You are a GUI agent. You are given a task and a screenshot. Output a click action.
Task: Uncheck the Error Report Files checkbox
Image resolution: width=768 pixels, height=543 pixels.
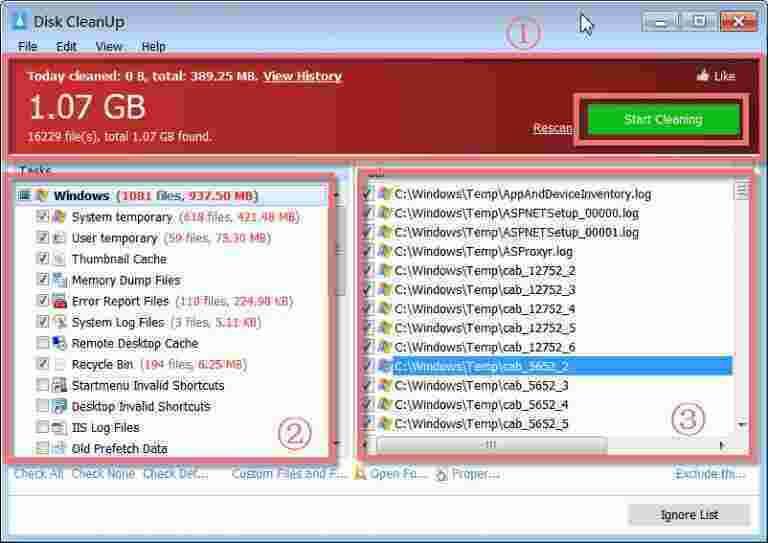click(x=43, y=300)
